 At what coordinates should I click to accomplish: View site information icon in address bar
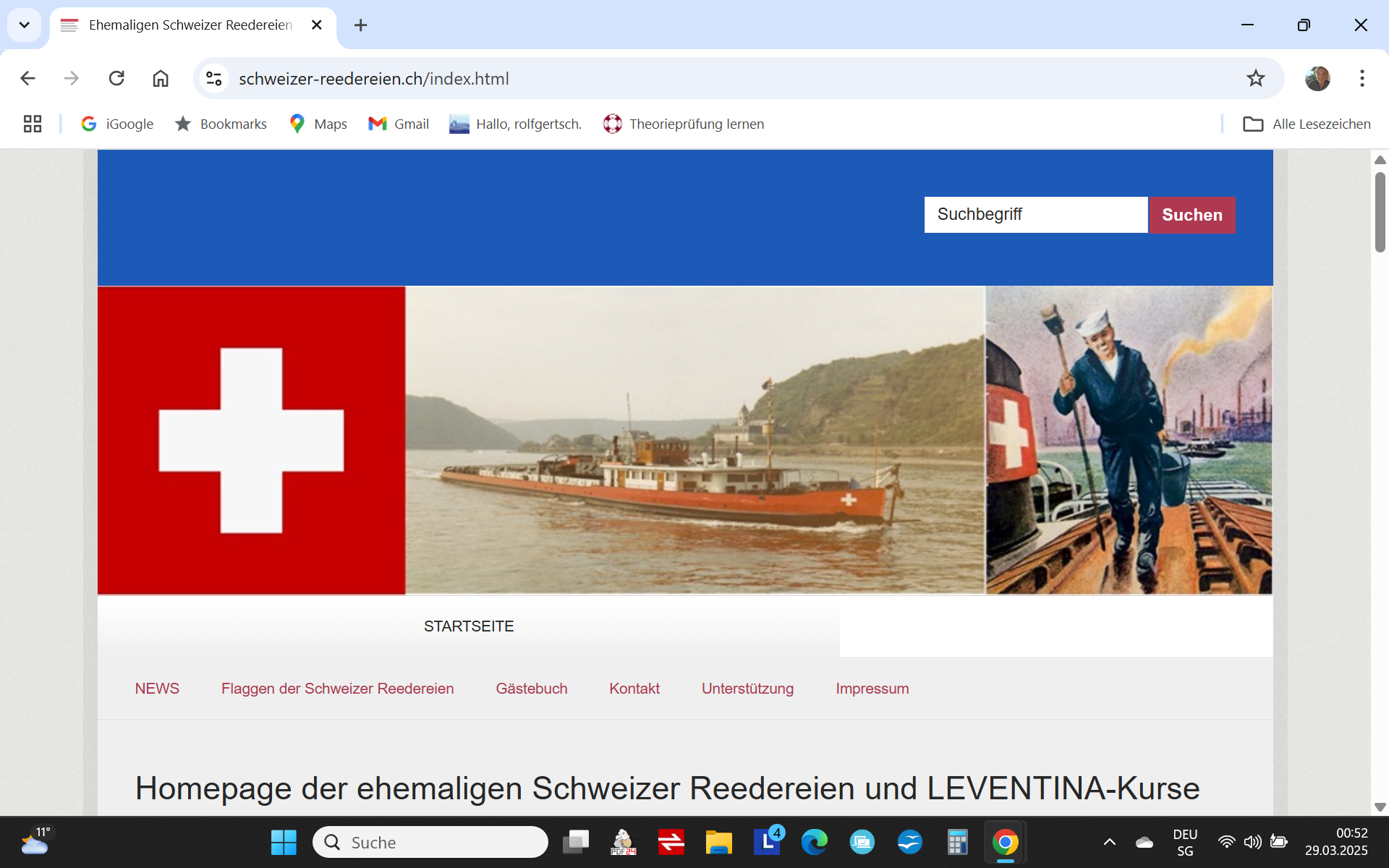(213, 78)
